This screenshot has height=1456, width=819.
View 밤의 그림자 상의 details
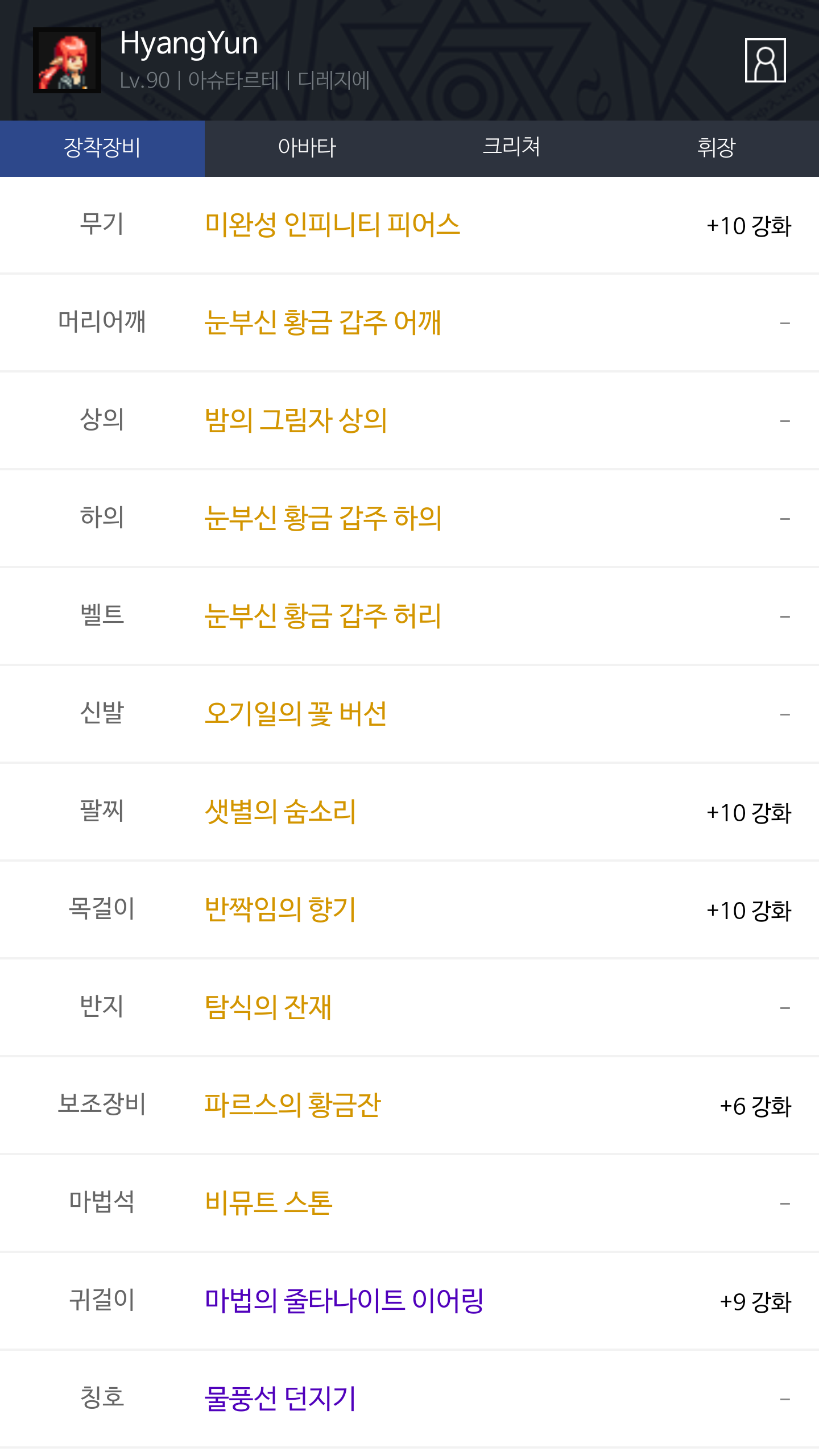296,420
